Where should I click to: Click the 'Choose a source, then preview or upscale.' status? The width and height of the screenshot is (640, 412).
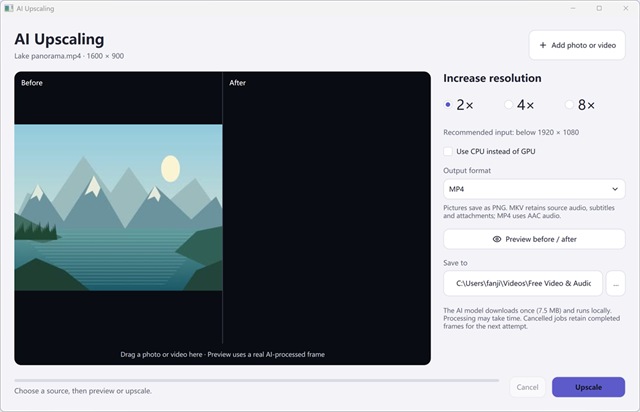click(x=83, y=391)
